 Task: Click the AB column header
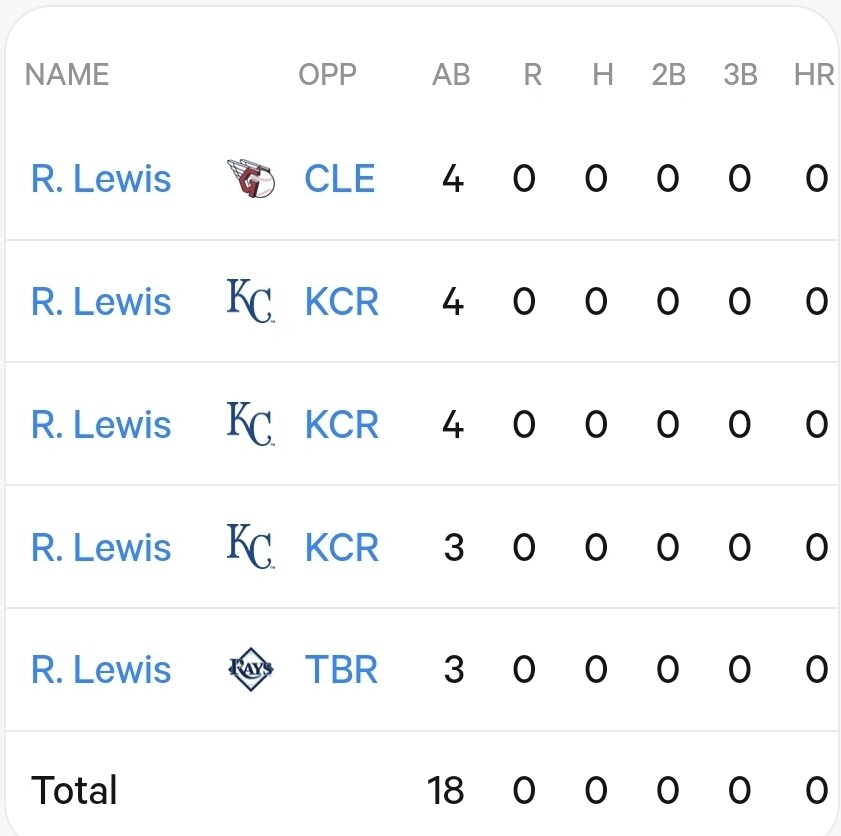point(451,75)
